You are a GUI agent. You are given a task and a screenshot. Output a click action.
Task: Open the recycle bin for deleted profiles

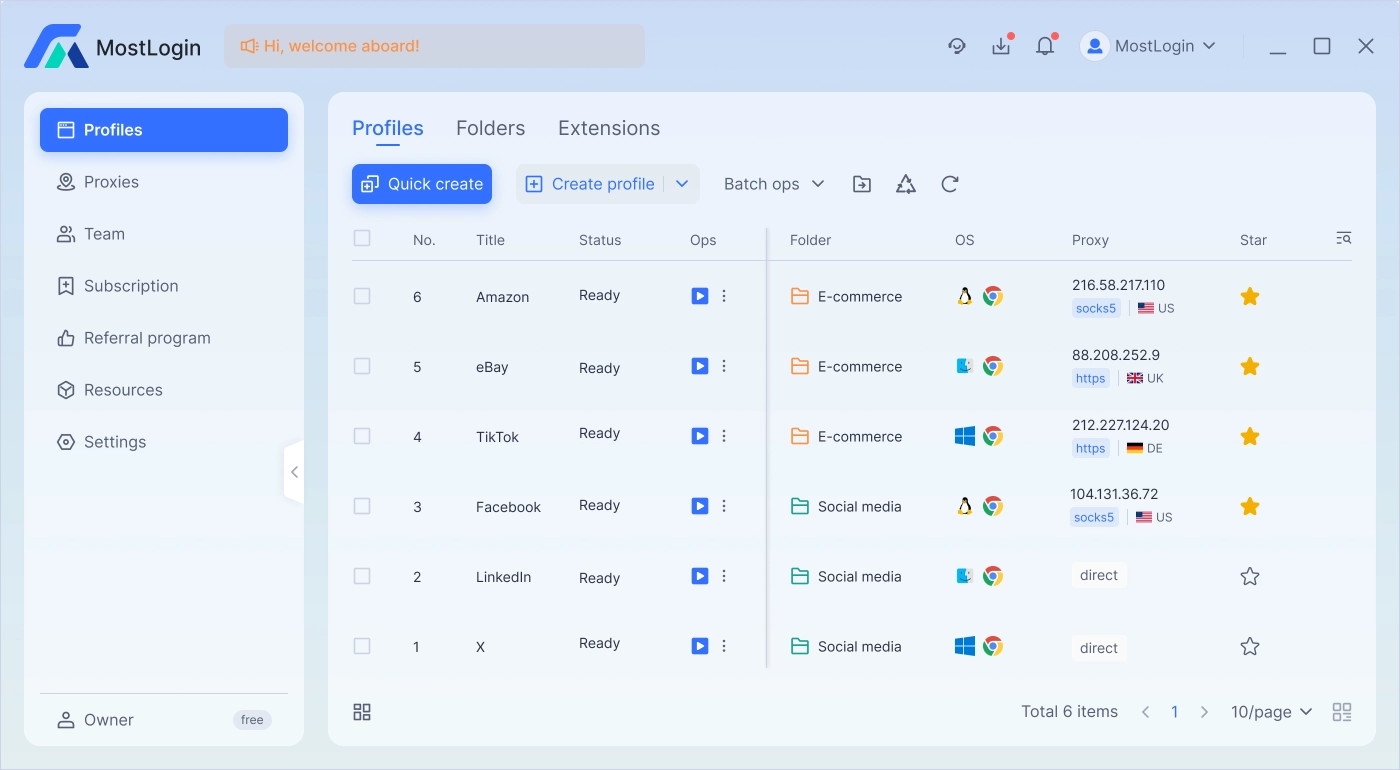pyautogui.click(x=905, y=184)
